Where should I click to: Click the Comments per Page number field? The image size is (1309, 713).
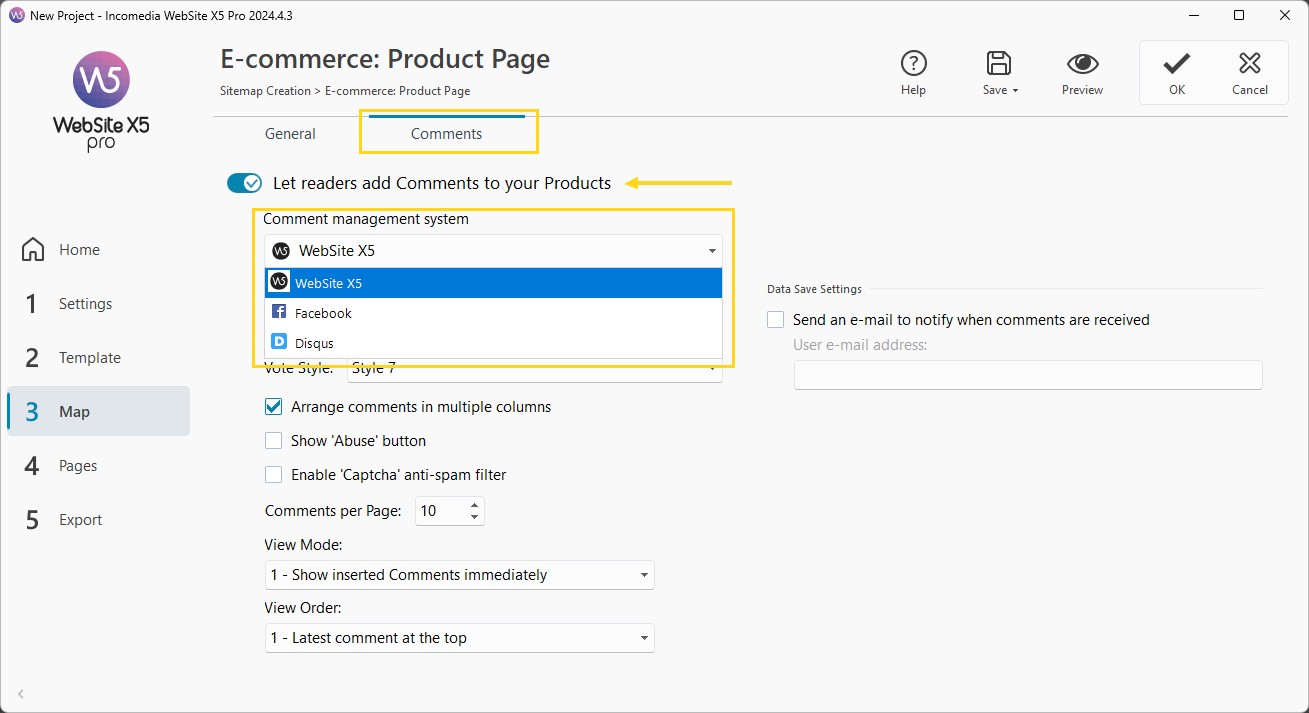tap(440, 511)
